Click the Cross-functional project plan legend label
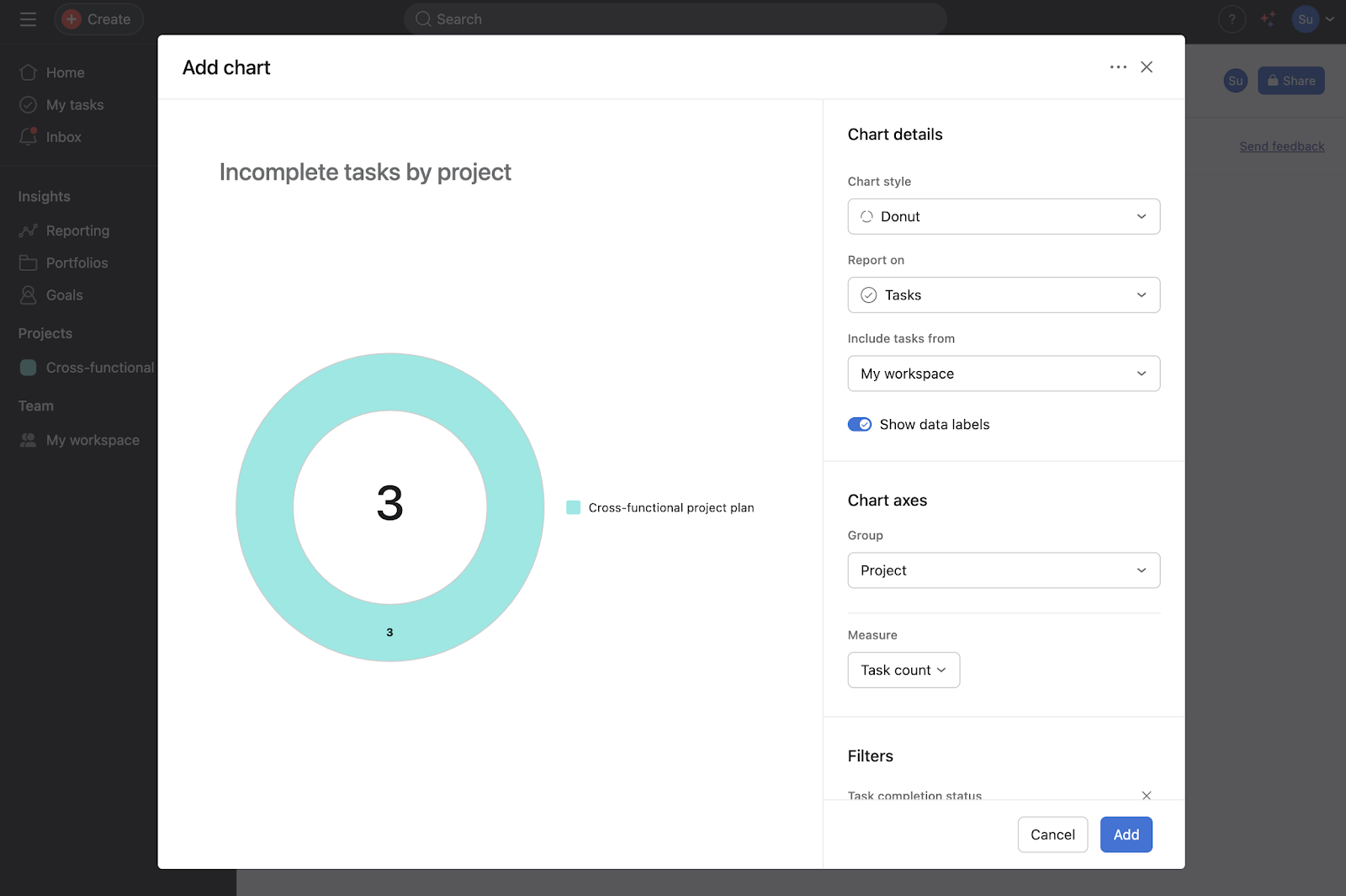Image resolution: width=1346 pixels, height=896 pixels. [x=671, y=507]
